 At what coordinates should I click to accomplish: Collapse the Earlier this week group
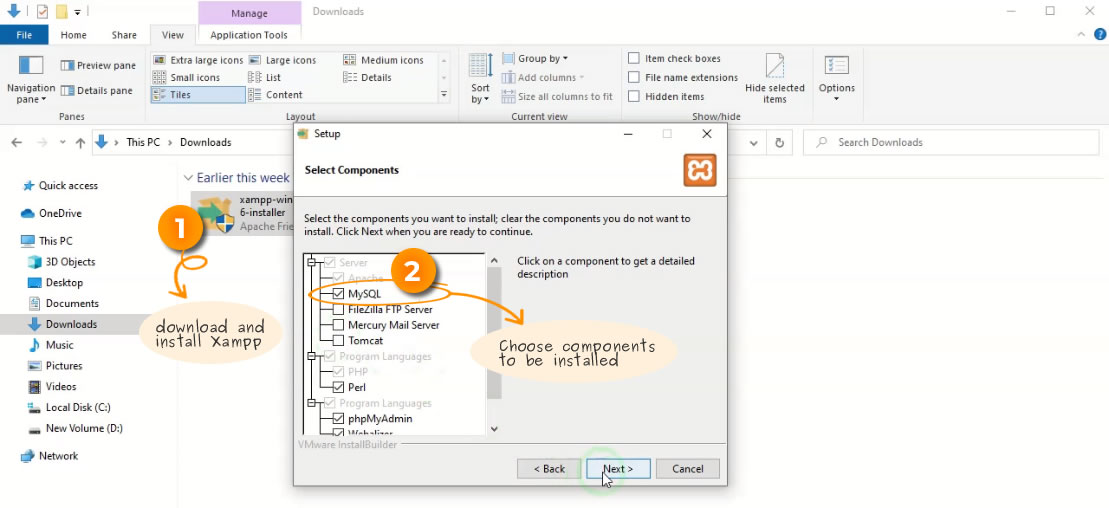click(x=188, y=178)
